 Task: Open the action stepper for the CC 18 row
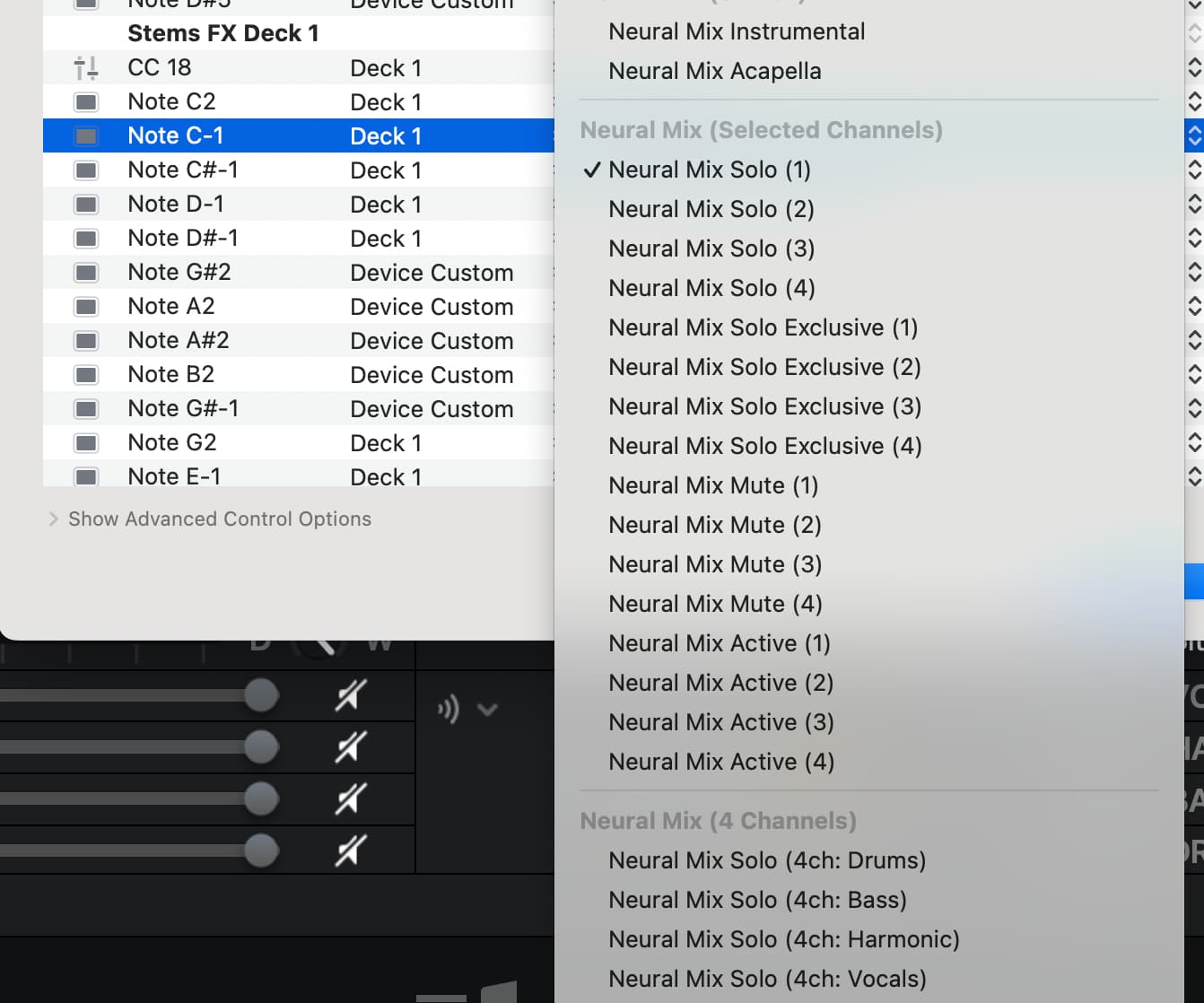pos(1194,67)
